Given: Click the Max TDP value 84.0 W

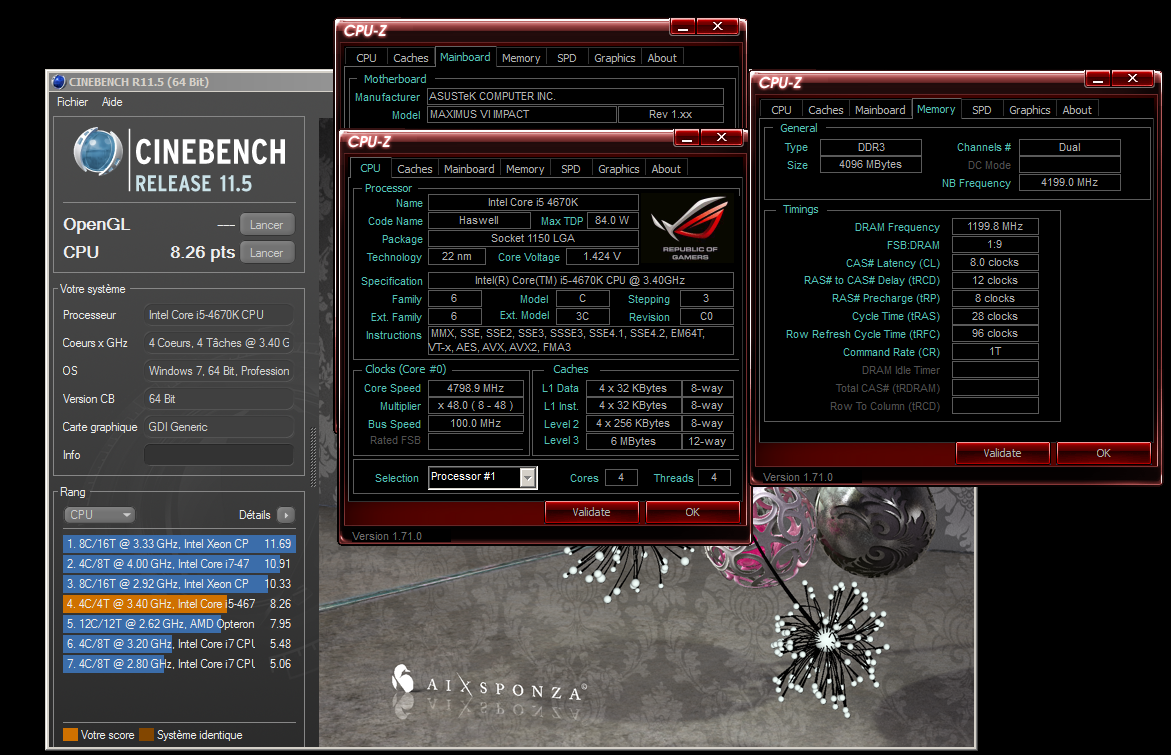Looking at the screenshot, I should coord(613,220).
